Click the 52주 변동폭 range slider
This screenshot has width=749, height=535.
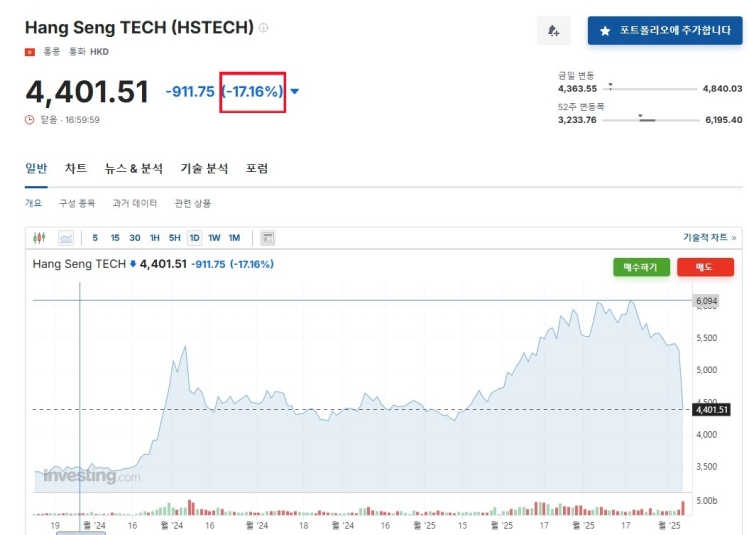click(x=650, y=119)
